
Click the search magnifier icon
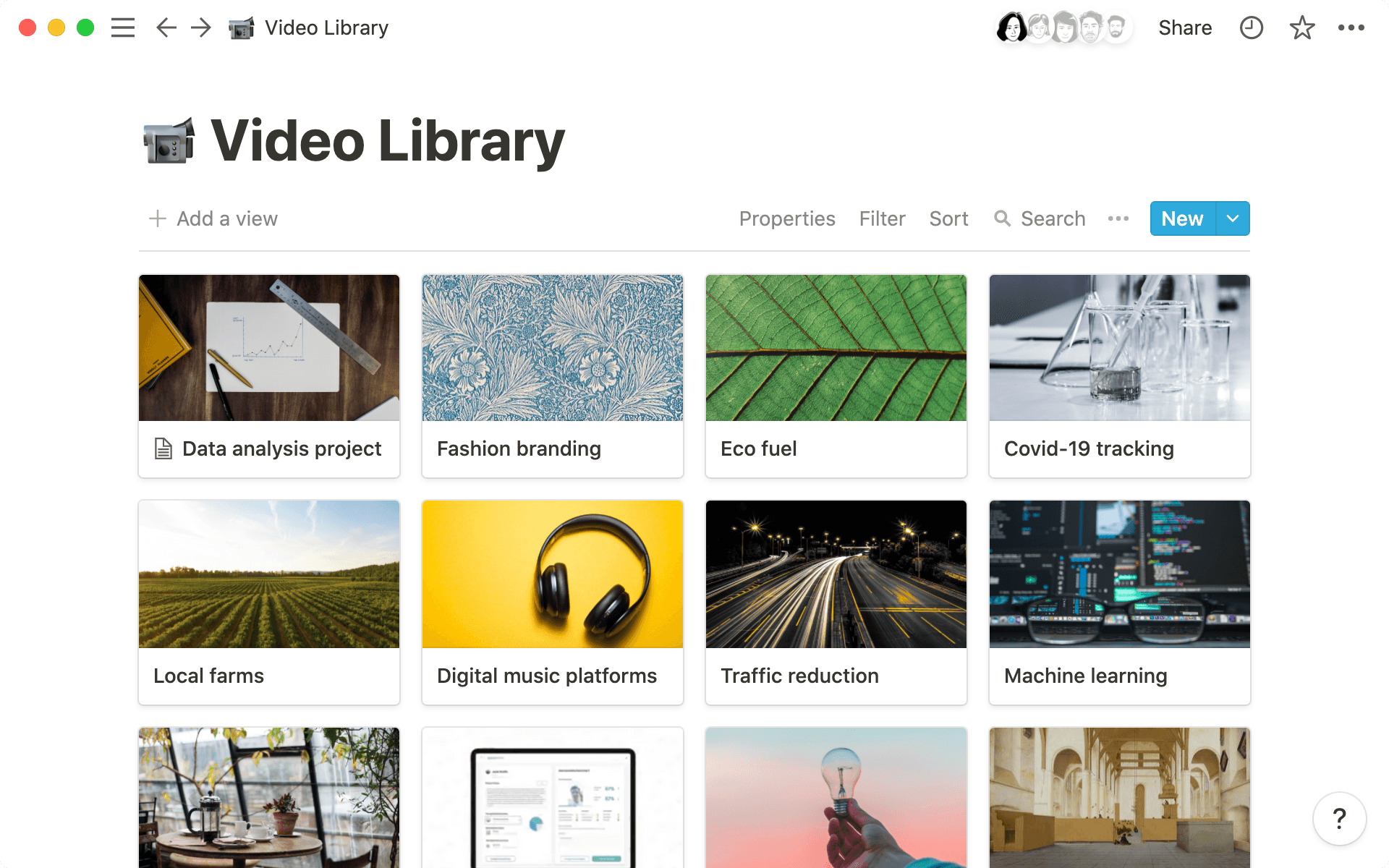pos(1002,218)
